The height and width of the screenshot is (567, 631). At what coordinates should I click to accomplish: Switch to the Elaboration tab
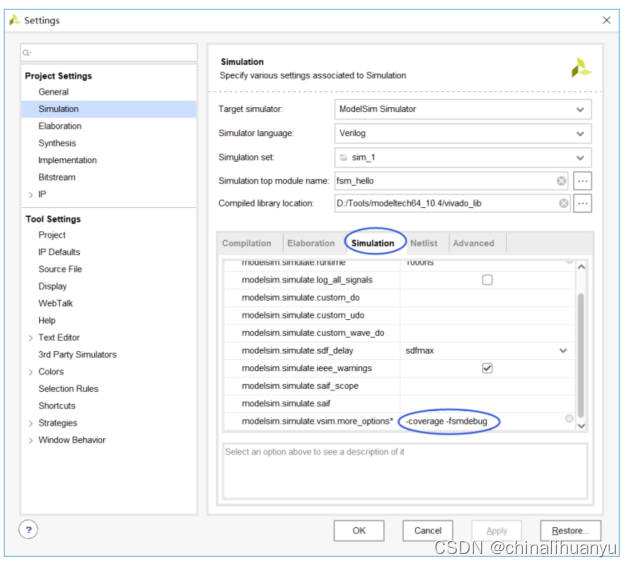[x=311, y=243]
